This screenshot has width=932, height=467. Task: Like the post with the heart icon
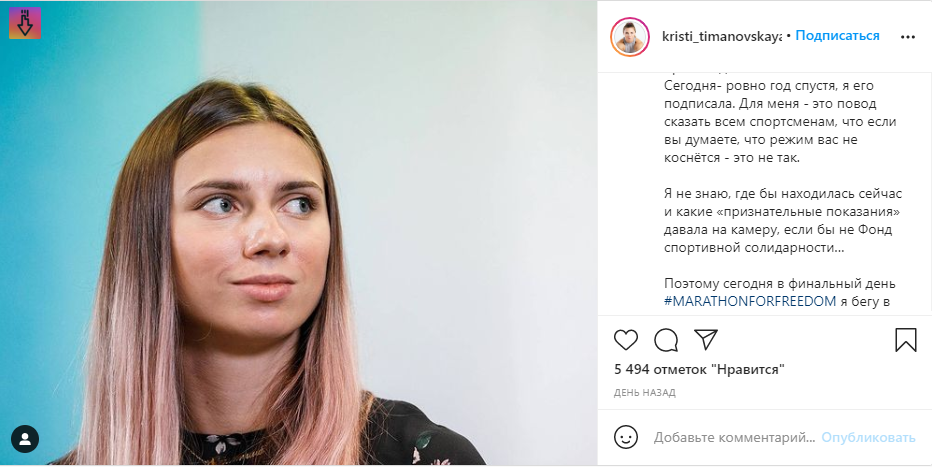pos(625,340)
